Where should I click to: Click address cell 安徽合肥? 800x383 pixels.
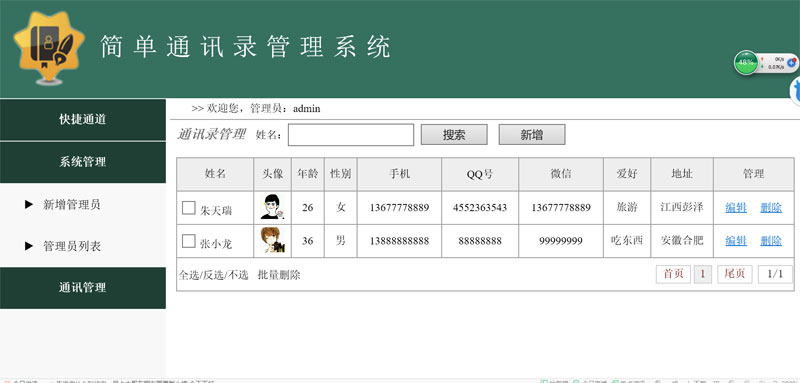[682, 241]
